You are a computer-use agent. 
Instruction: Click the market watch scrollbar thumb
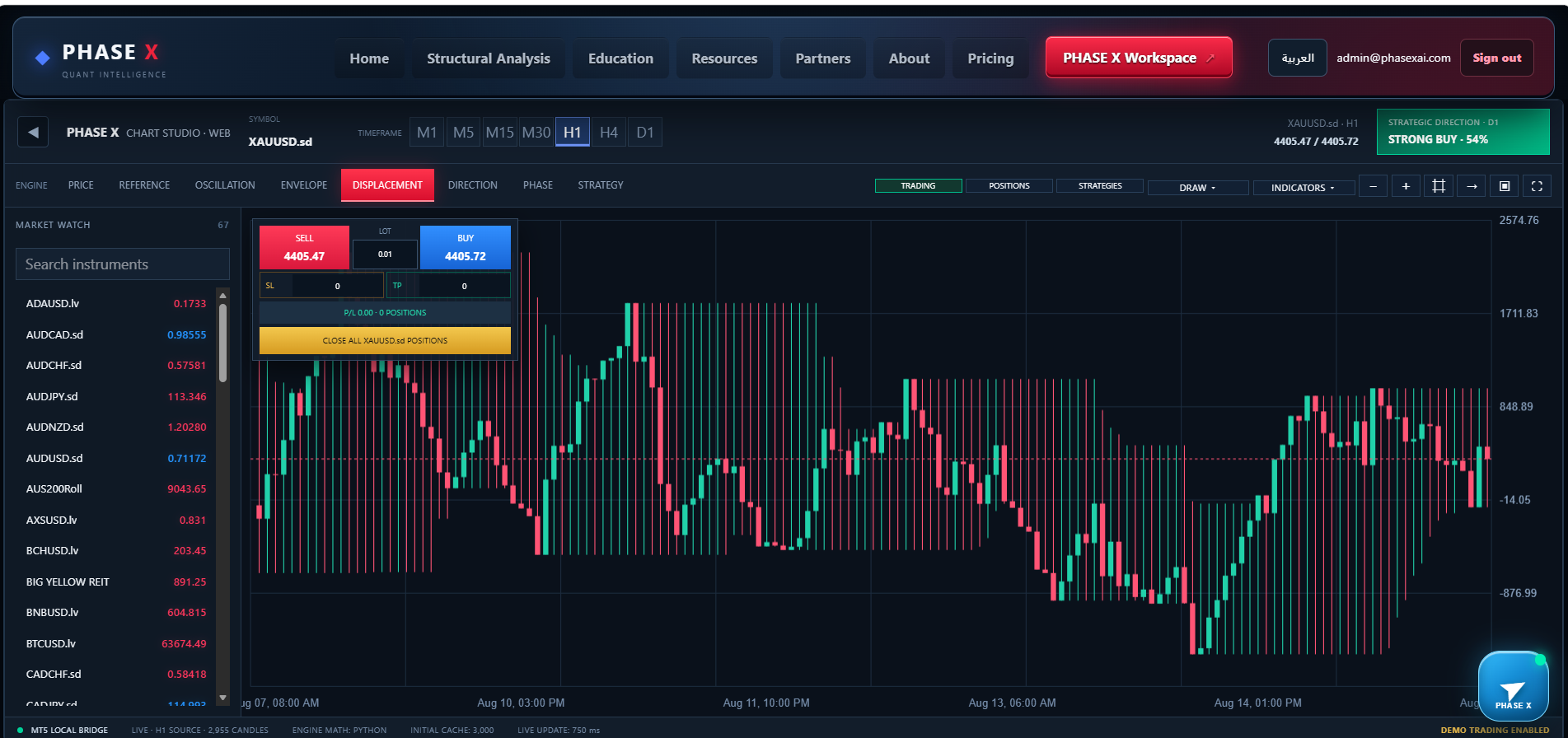222,343
